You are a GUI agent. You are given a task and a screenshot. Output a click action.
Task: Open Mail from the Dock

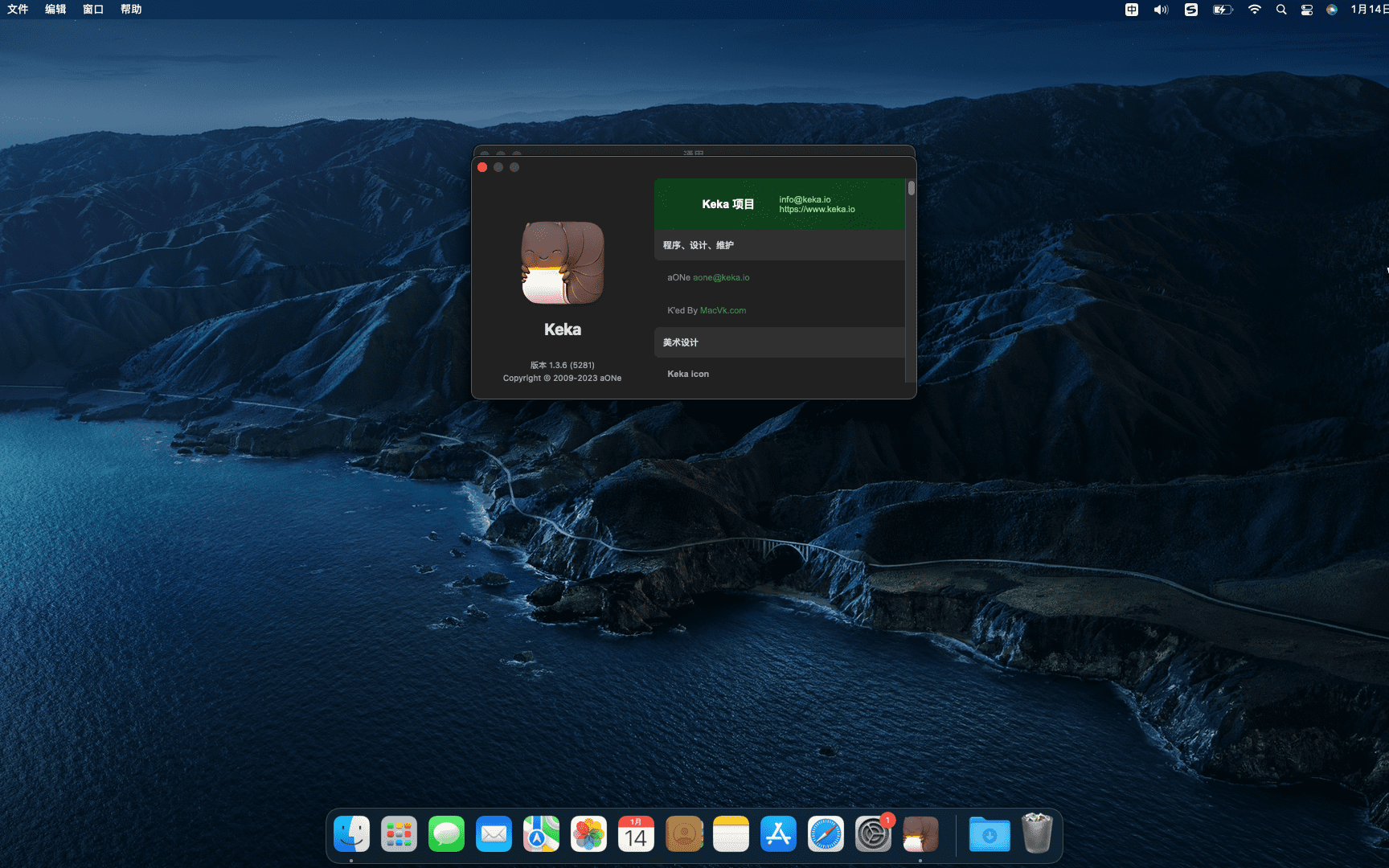(494, 834)
